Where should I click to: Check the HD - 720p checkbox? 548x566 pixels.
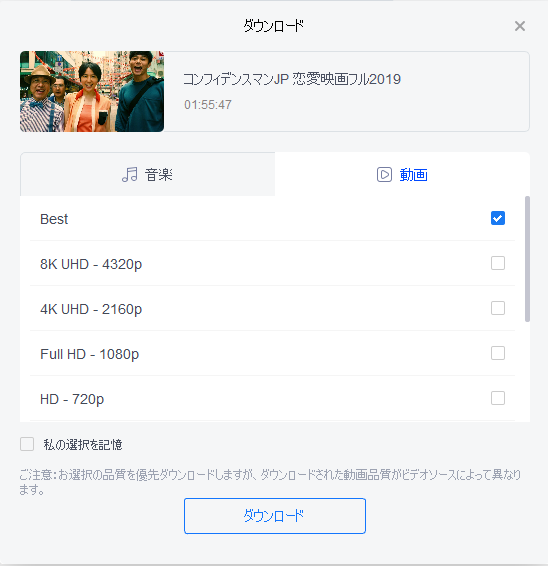[498, 398]
